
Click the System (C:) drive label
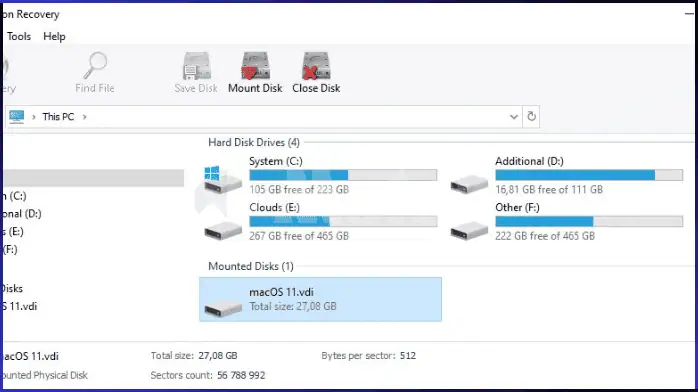click(x=276, y=161)
